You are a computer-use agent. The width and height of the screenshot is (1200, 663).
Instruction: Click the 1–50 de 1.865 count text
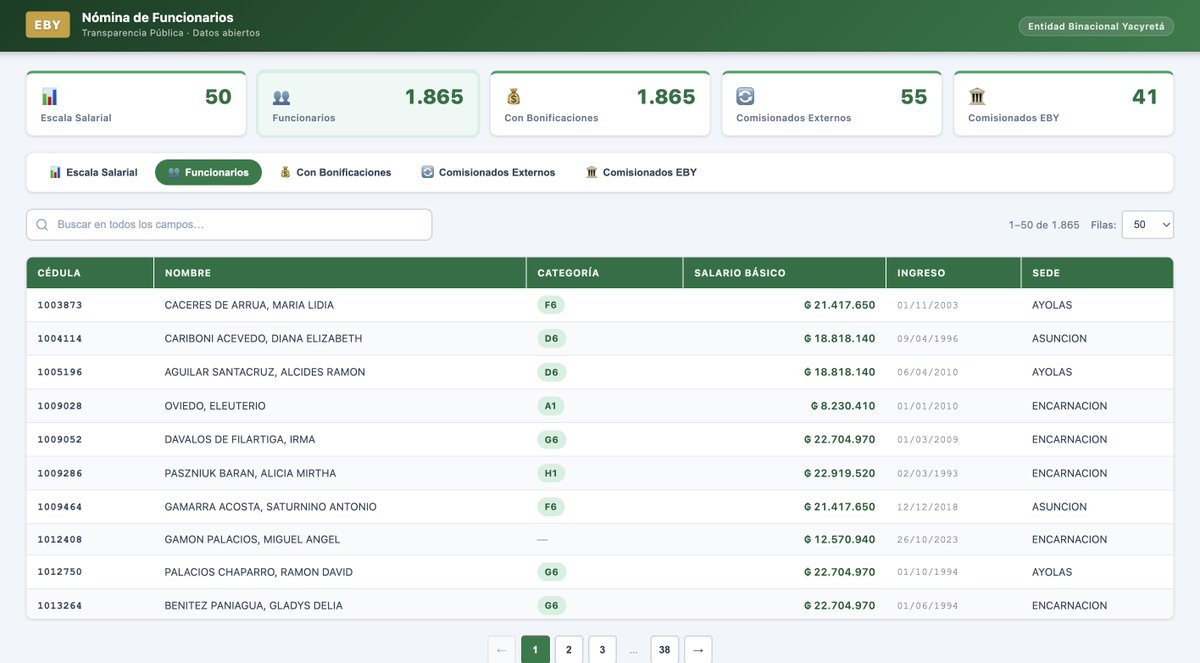click(x=1044, y=225)
